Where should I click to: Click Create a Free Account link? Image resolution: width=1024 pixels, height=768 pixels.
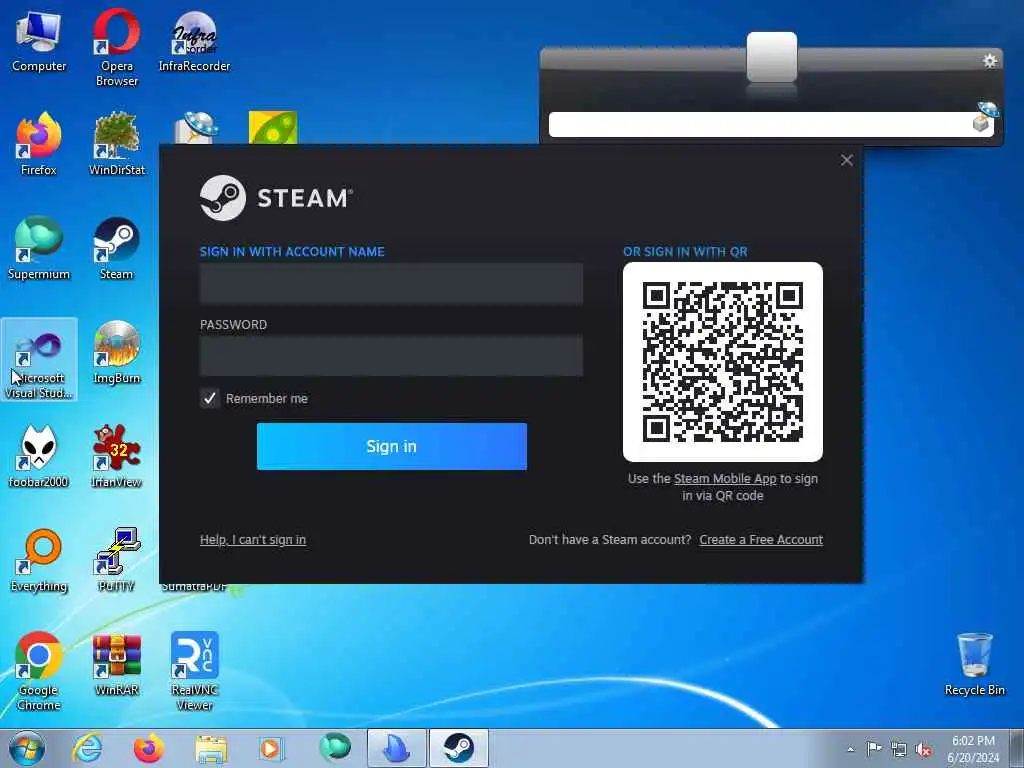coord(761,539)
